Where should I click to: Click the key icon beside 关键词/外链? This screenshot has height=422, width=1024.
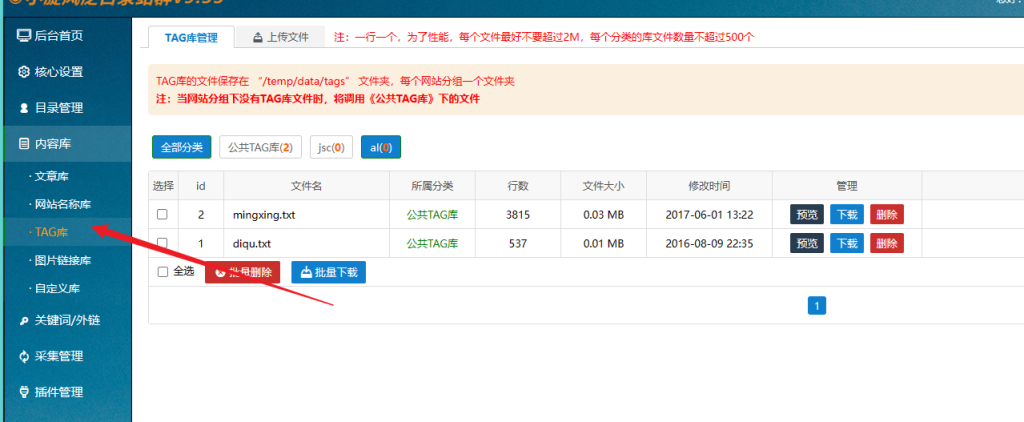tap(24, 320)
